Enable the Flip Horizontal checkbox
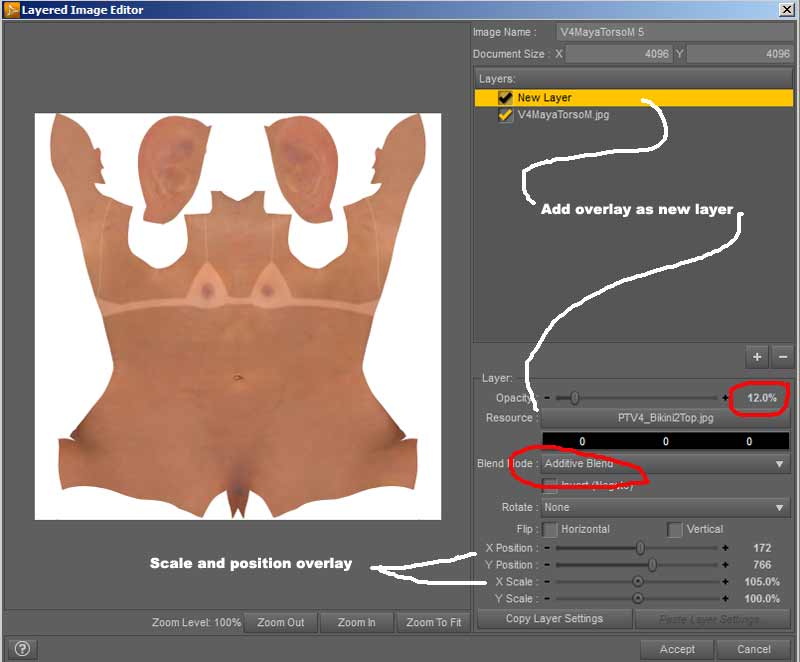 pos(550,529)
